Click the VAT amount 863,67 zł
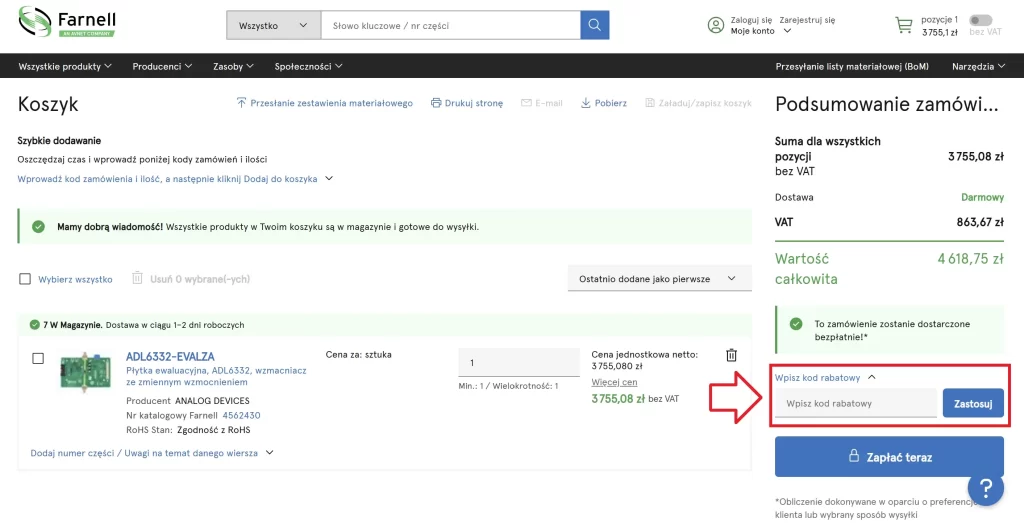1024x523 pixels. [x=980, y=222]
